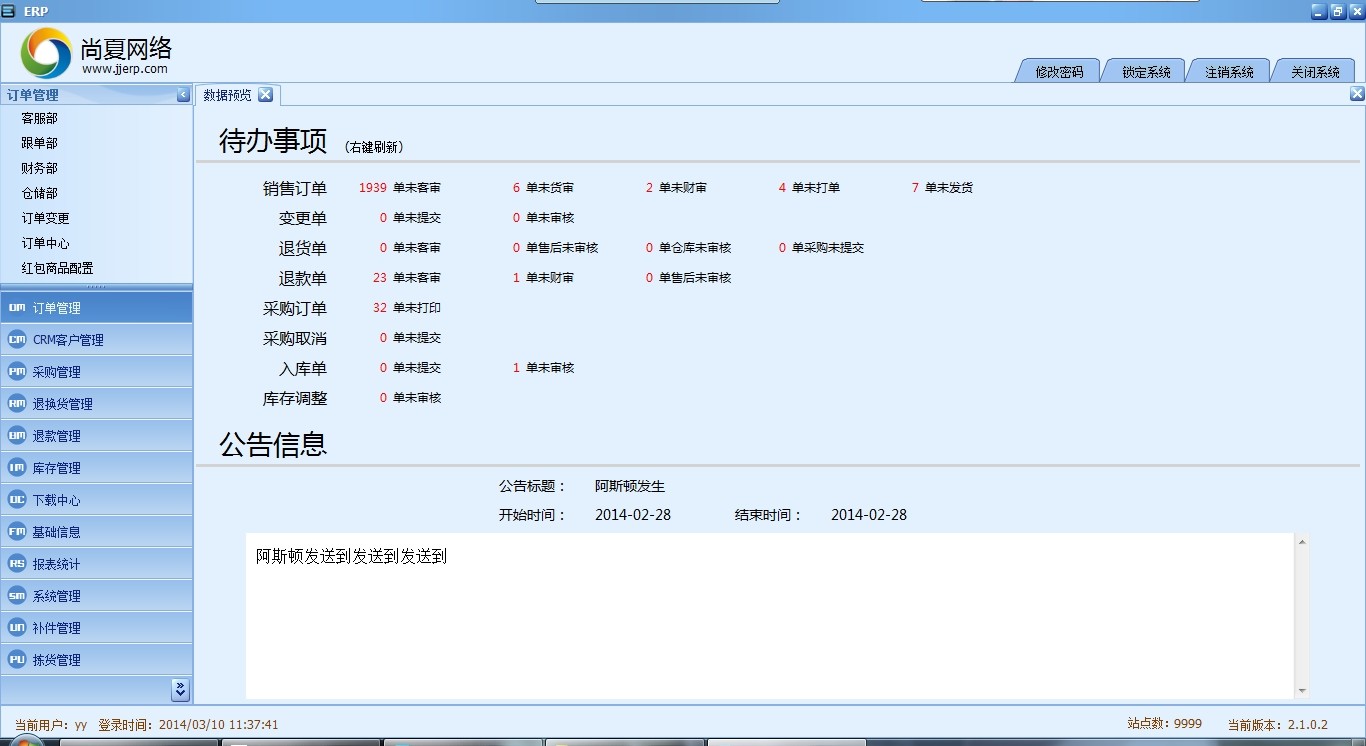The width and height of the screenshot is (1366, 746).
Task: Click the ERP title bar app icon
Action: pos(9,11)
